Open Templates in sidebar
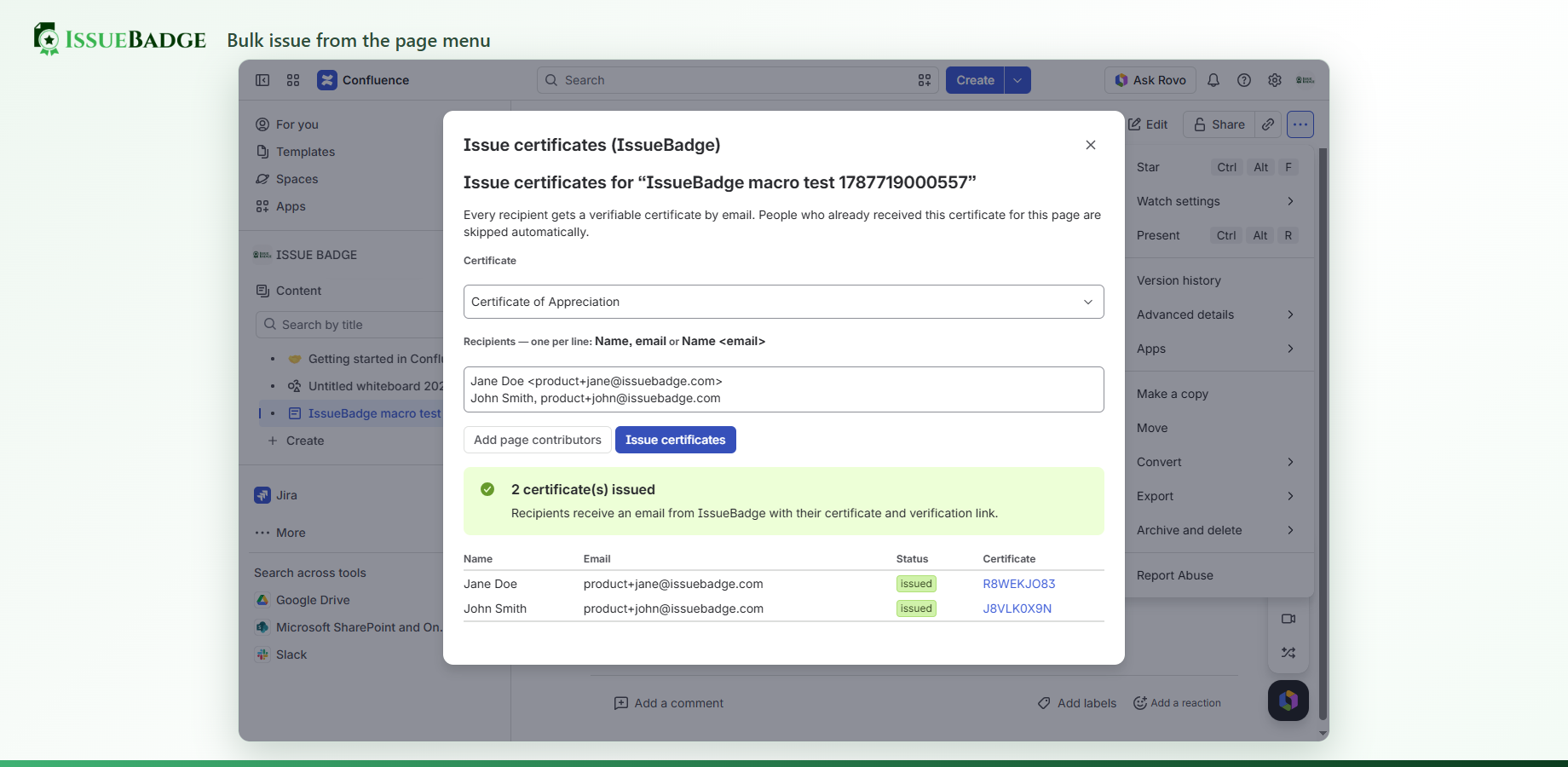This screenshot has width=1568, height=767. pyautogui.click(x=296, y=152)
